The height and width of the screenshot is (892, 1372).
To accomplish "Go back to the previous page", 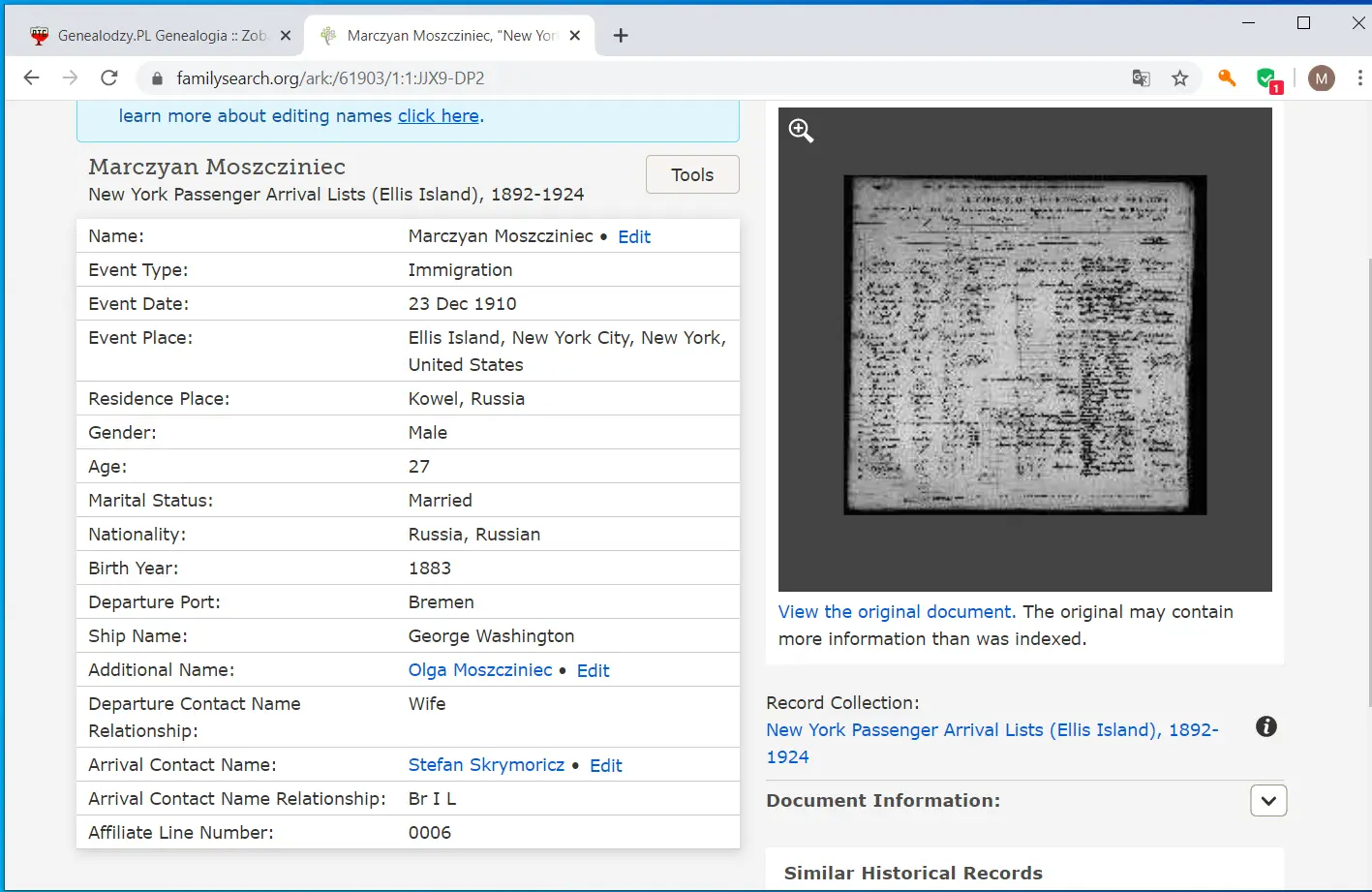I will click(32, 78).
